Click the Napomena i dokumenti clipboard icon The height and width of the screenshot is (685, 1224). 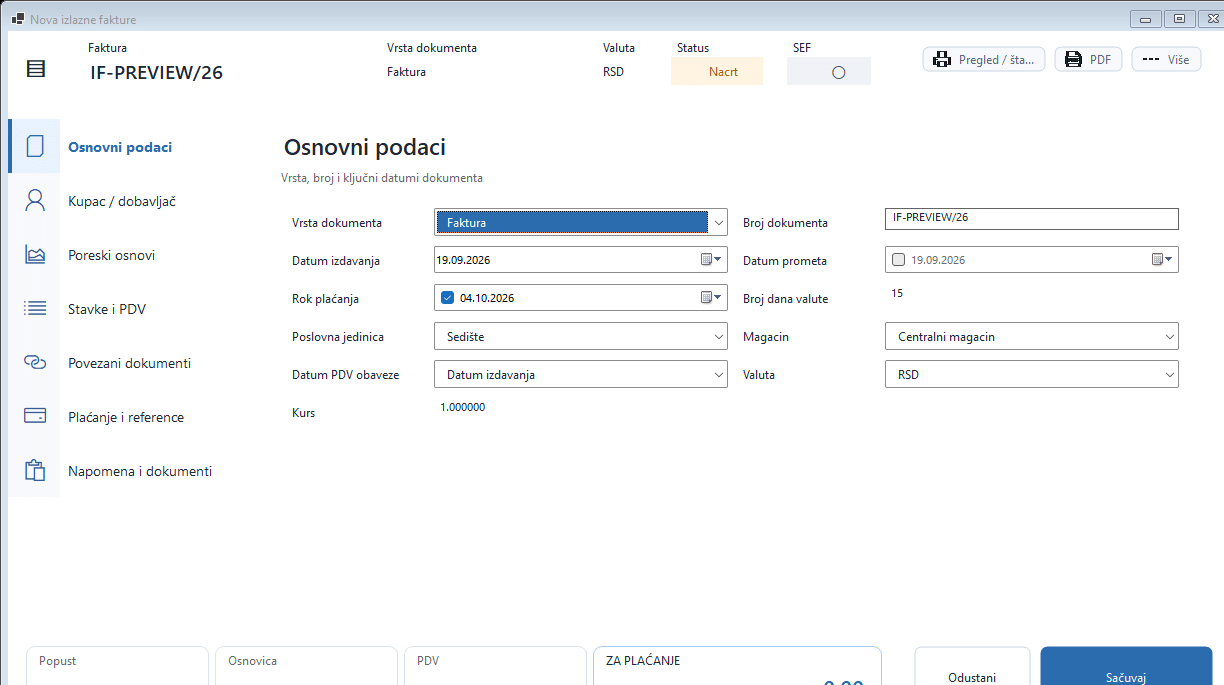(35, 471)
